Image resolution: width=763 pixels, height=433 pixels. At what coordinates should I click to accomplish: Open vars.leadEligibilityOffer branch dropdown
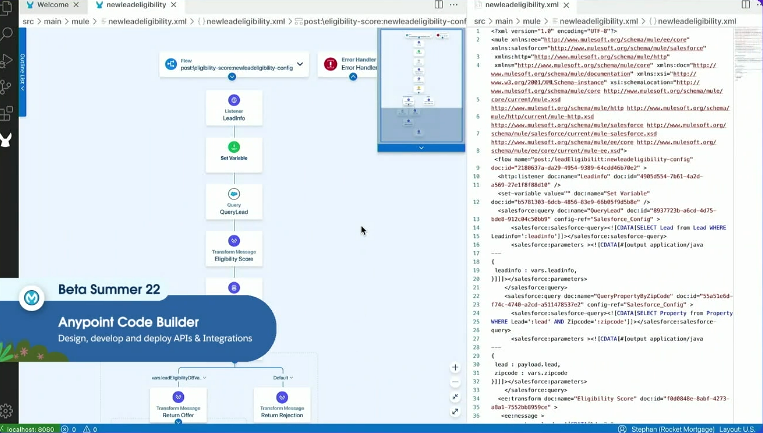click(179, 378)
